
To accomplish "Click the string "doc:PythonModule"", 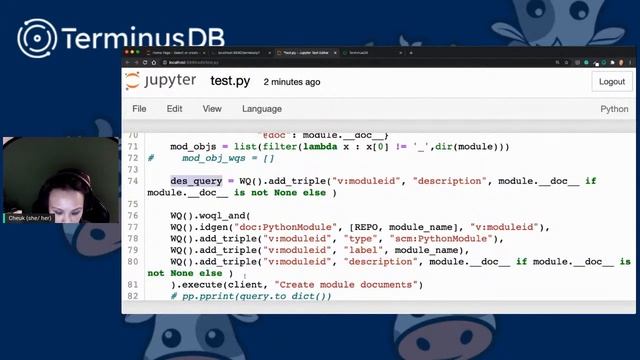I will point(286,227).
